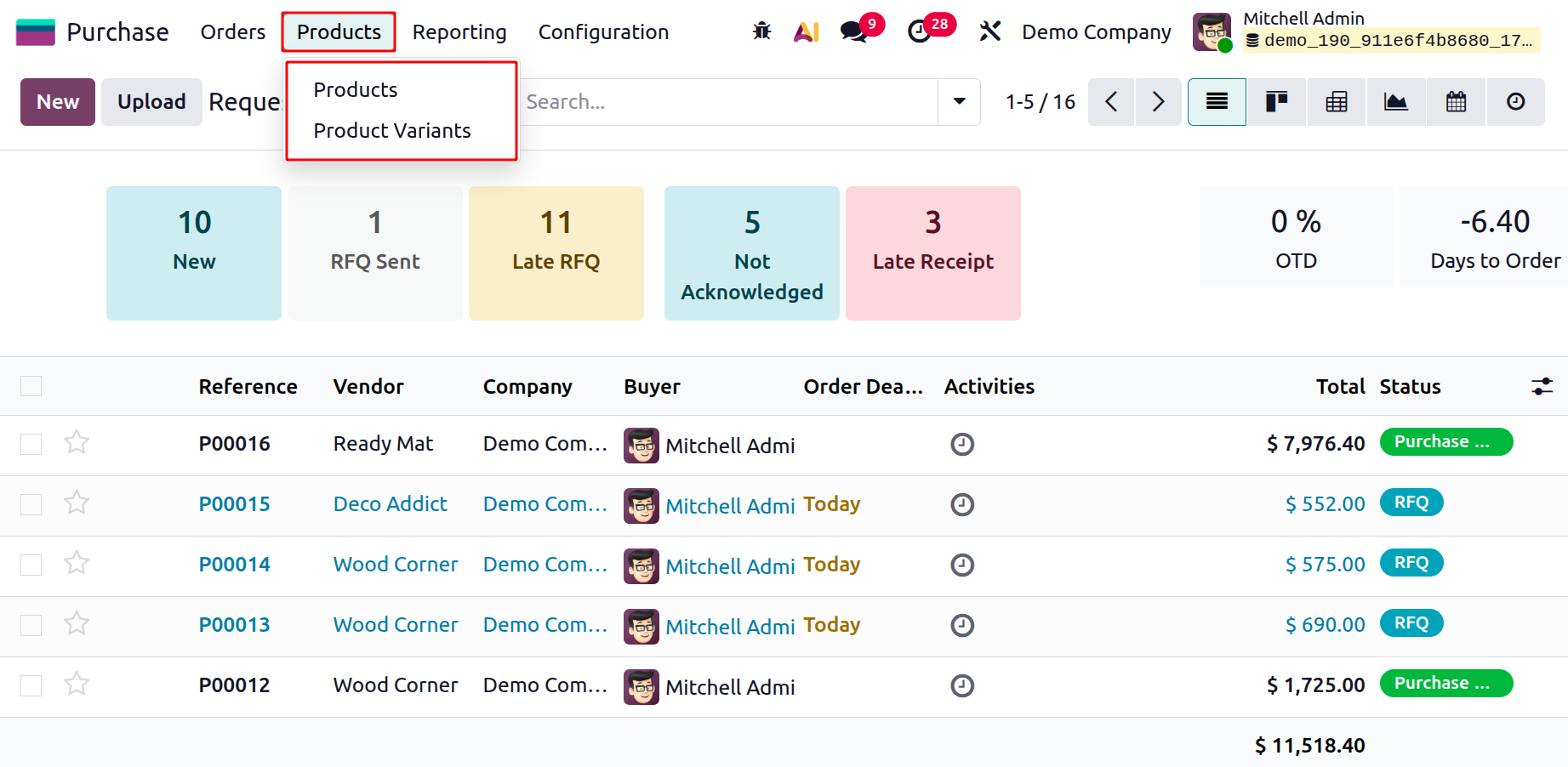Open the Deco Addict vendor link
This screenshot has width=1568, height=767.
pyautogui.click(x=390, y=503)
